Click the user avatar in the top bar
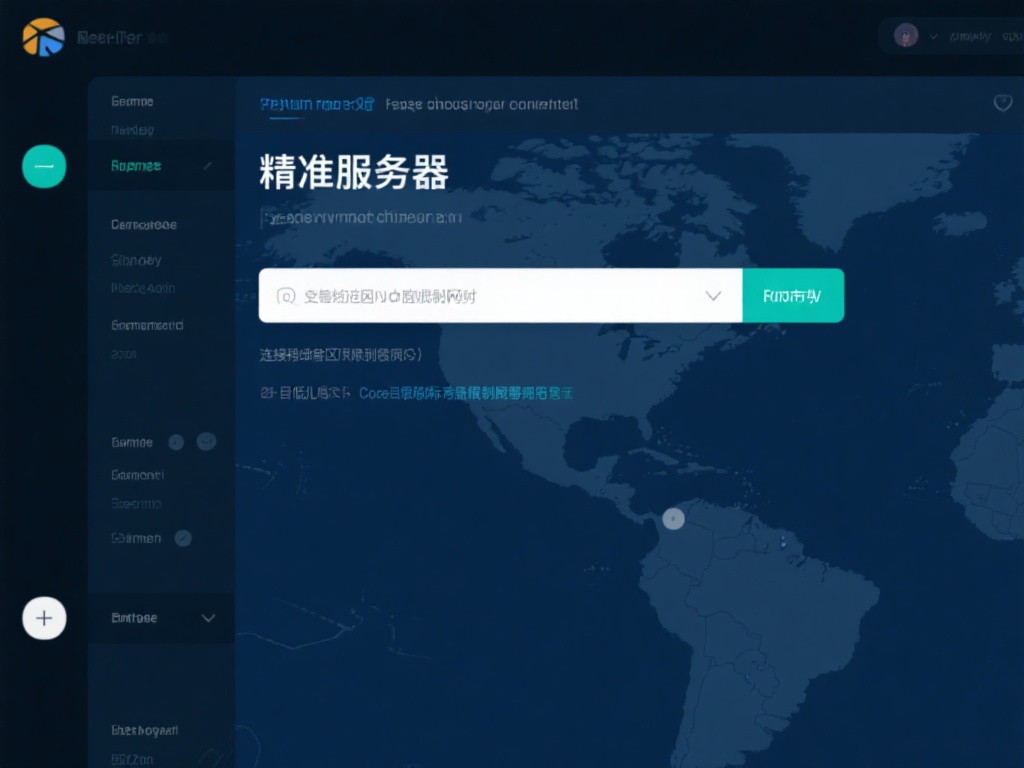 tap(907, 36)
